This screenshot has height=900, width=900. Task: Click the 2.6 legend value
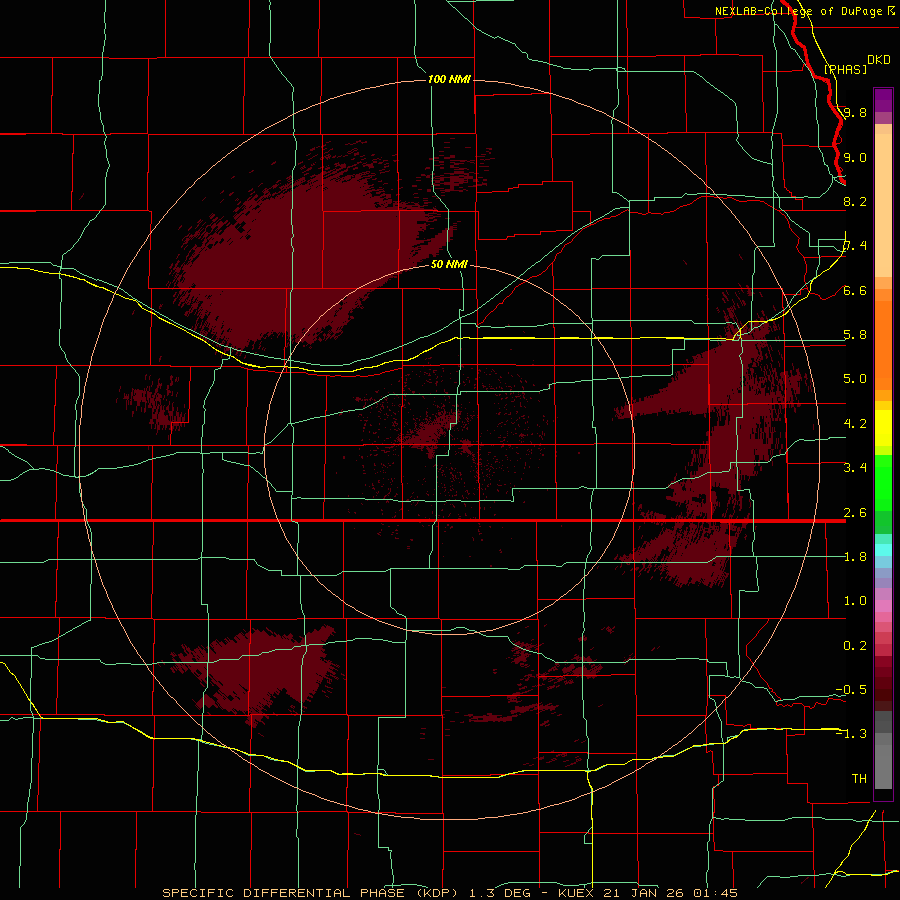click(855, 513)
